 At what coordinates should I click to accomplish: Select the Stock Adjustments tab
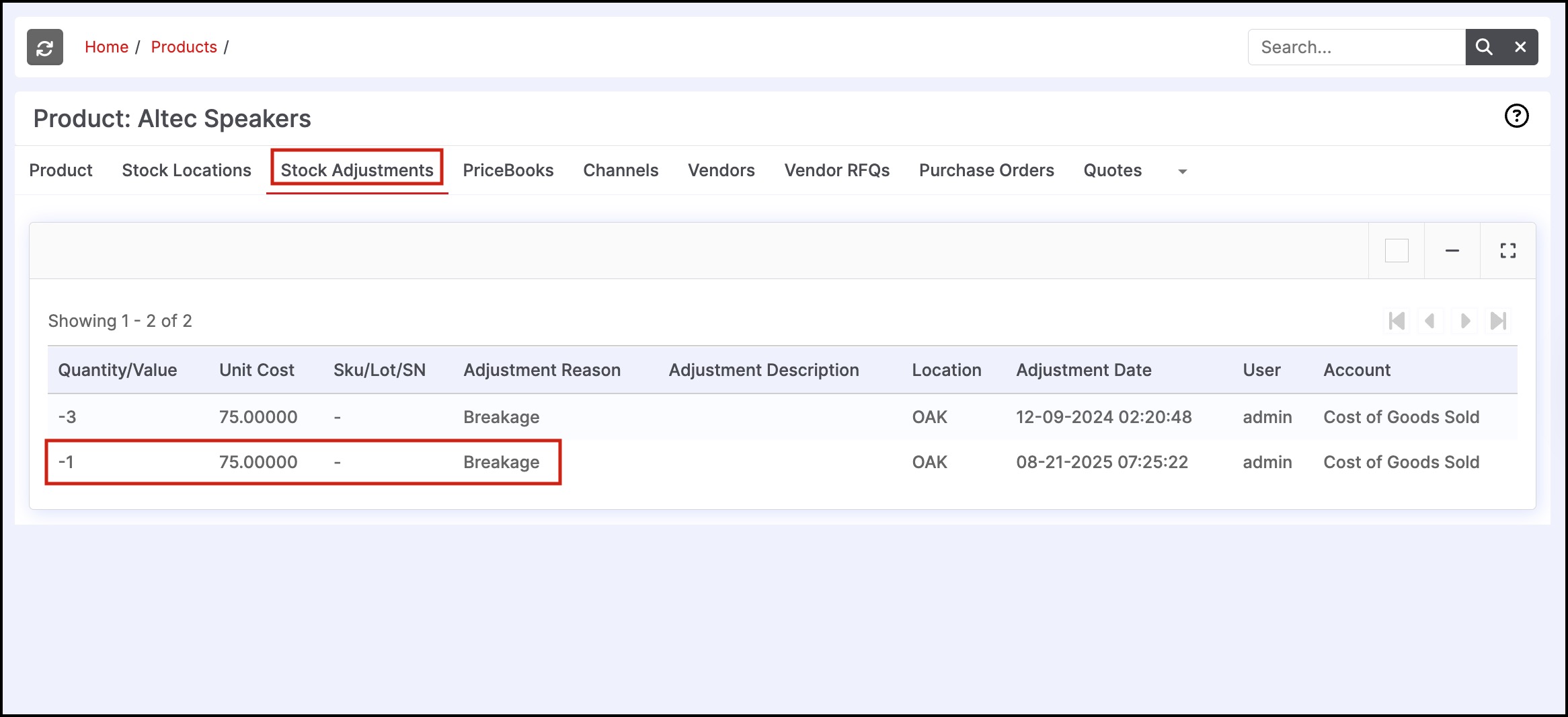(357, 170)
